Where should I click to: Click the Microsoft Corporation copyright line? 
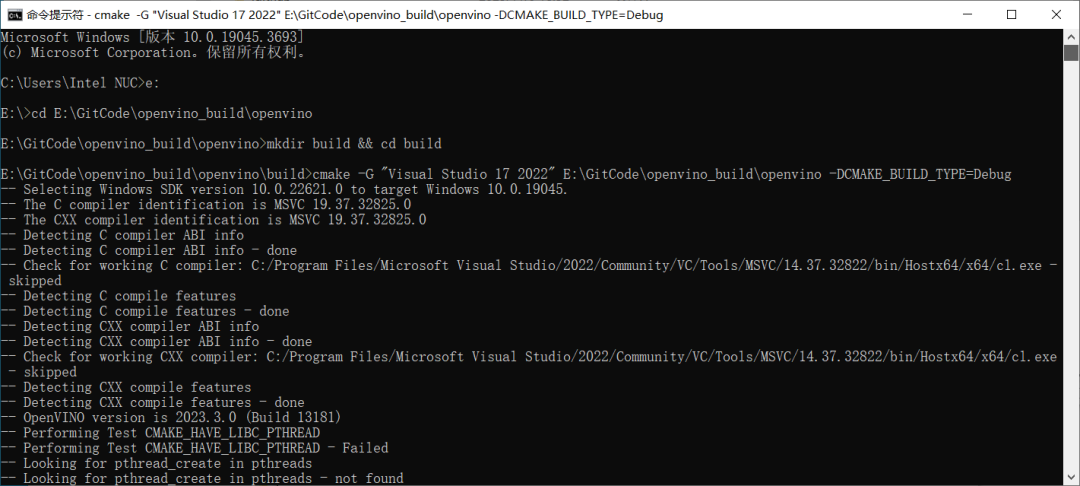[154, 52]
